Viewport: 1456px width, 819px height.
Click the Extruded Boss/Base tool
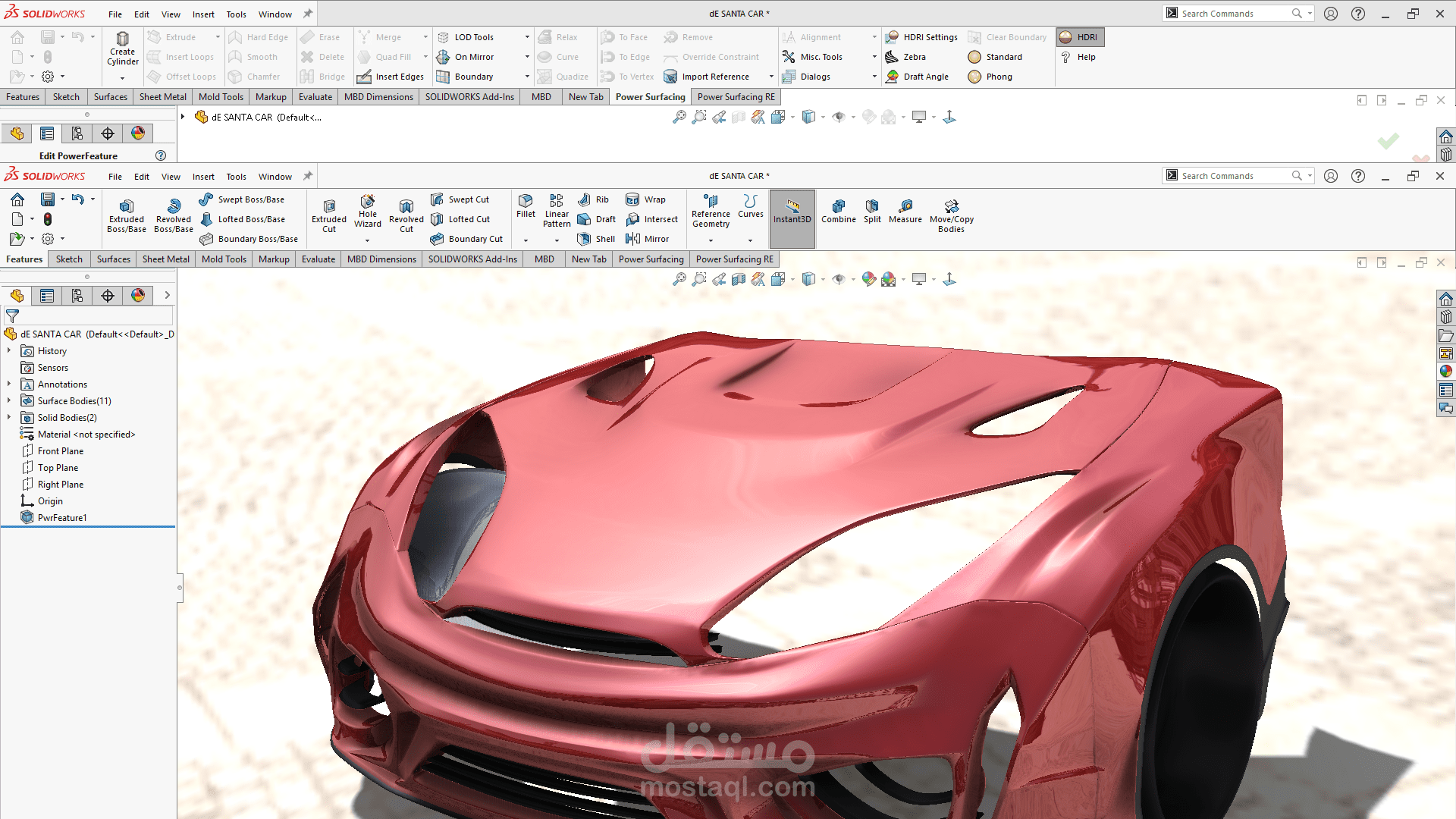[x=127, y=214]
